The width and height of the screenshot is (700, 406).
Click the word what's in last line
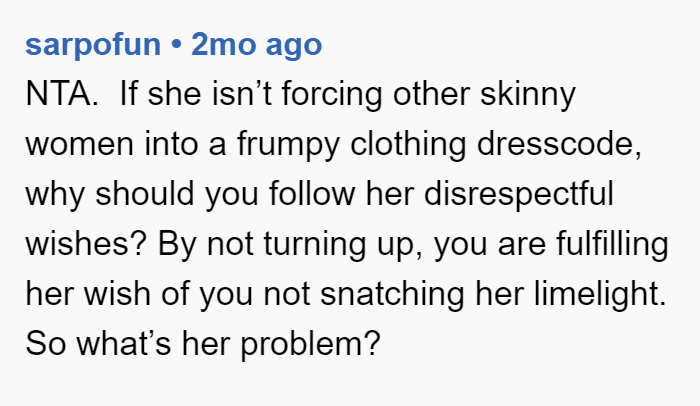(124, 344)
